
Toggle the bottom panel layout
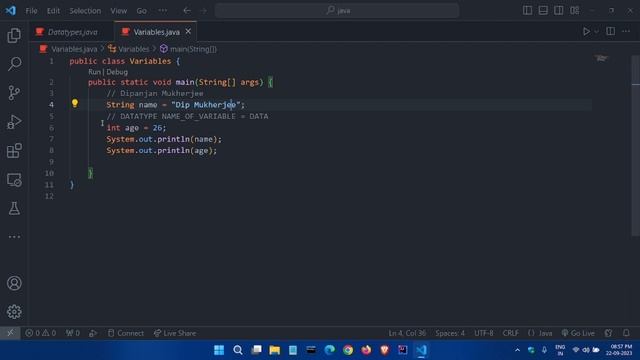coord(543,11)
